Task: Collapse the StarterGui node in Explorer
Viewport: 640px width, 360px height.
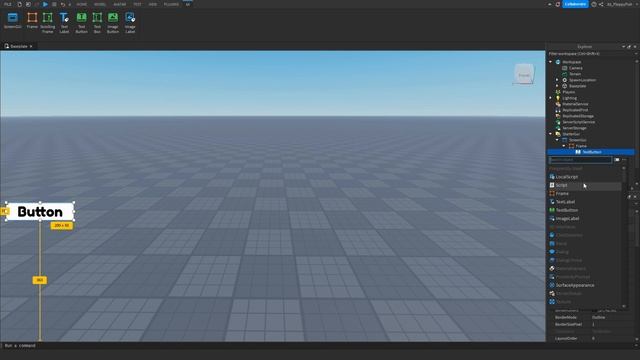Action: (550, 134)
